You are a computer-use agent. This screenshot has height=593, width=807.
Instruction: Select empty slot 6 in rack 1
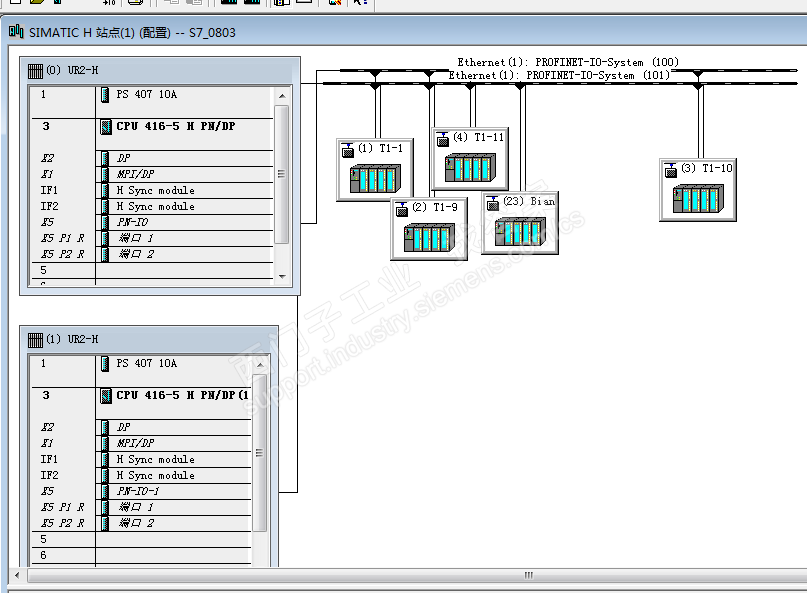pyautogui.click(x=141, y=555)
